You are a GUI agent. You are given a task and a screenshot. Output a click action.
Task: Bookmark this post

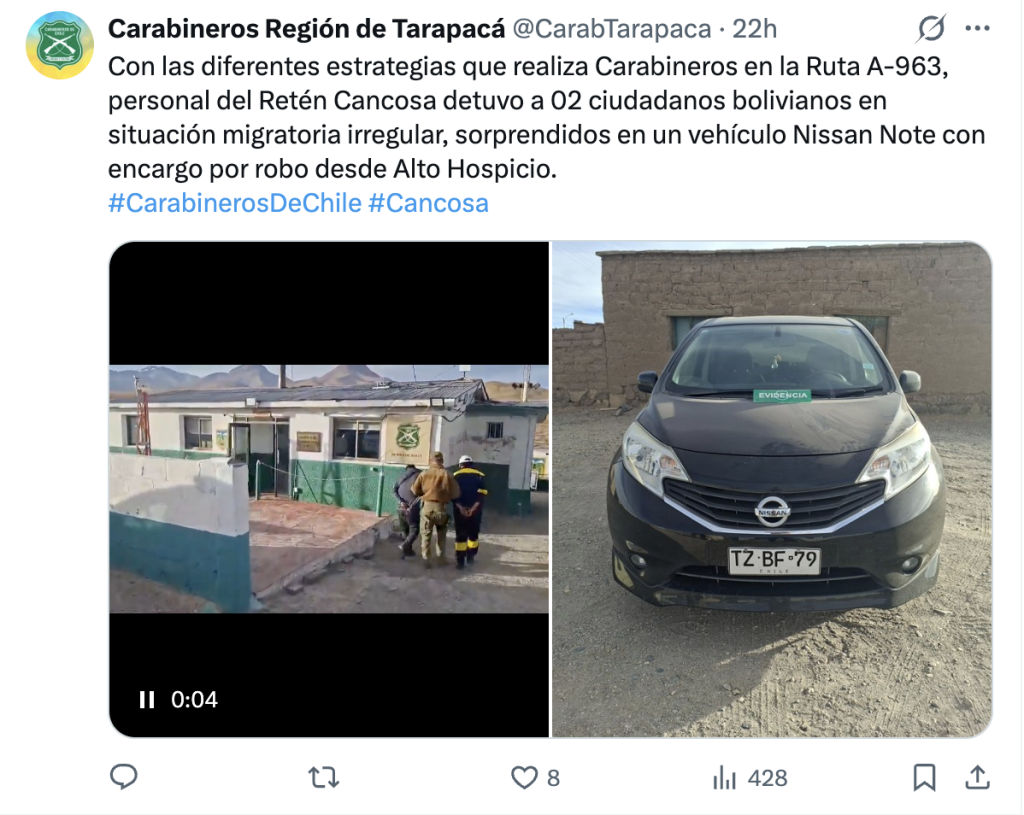coord(924,777)
